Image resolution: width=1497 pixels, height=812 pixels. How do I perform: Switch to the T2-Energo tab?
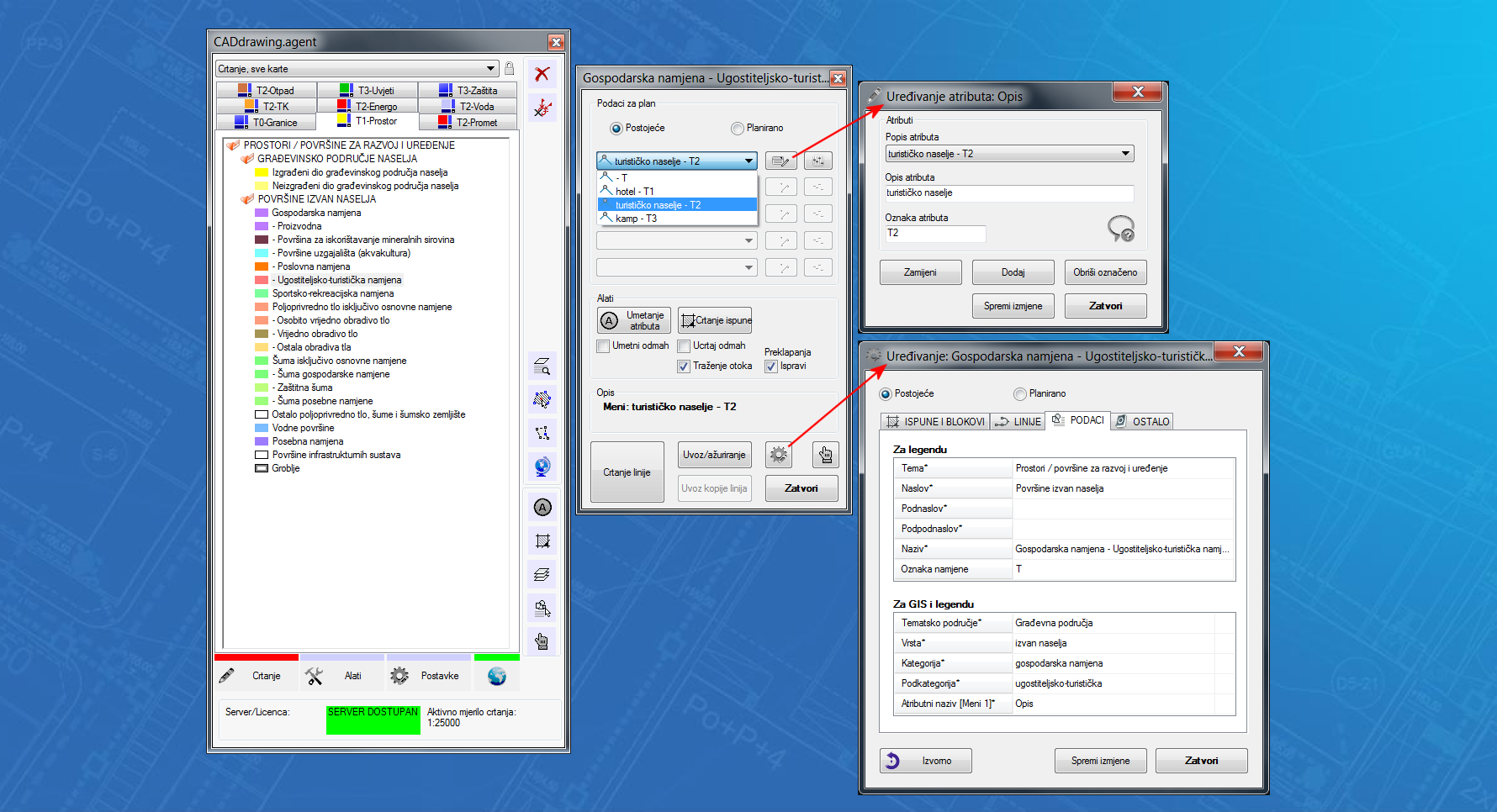[x=368, y=106]
